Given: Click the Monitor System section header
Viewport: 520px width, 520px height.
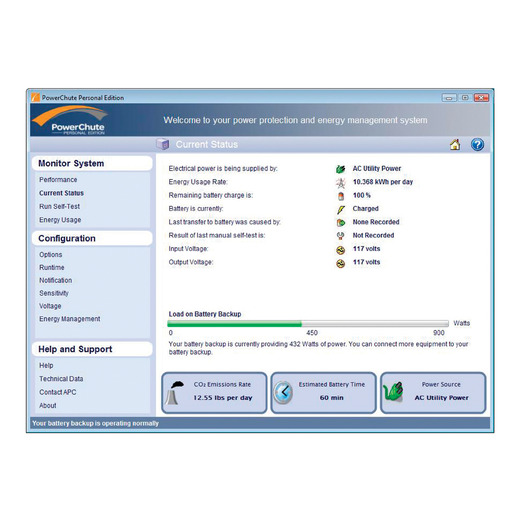Looking at the screenshot, I should pos(92,163).
